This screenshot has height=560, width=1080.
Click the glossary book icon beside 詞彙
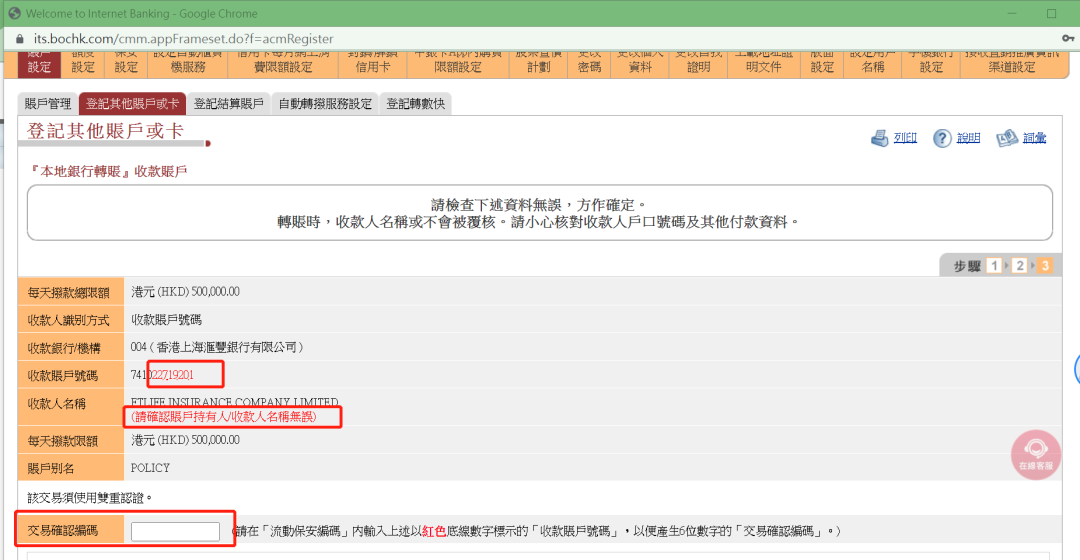1007,138
